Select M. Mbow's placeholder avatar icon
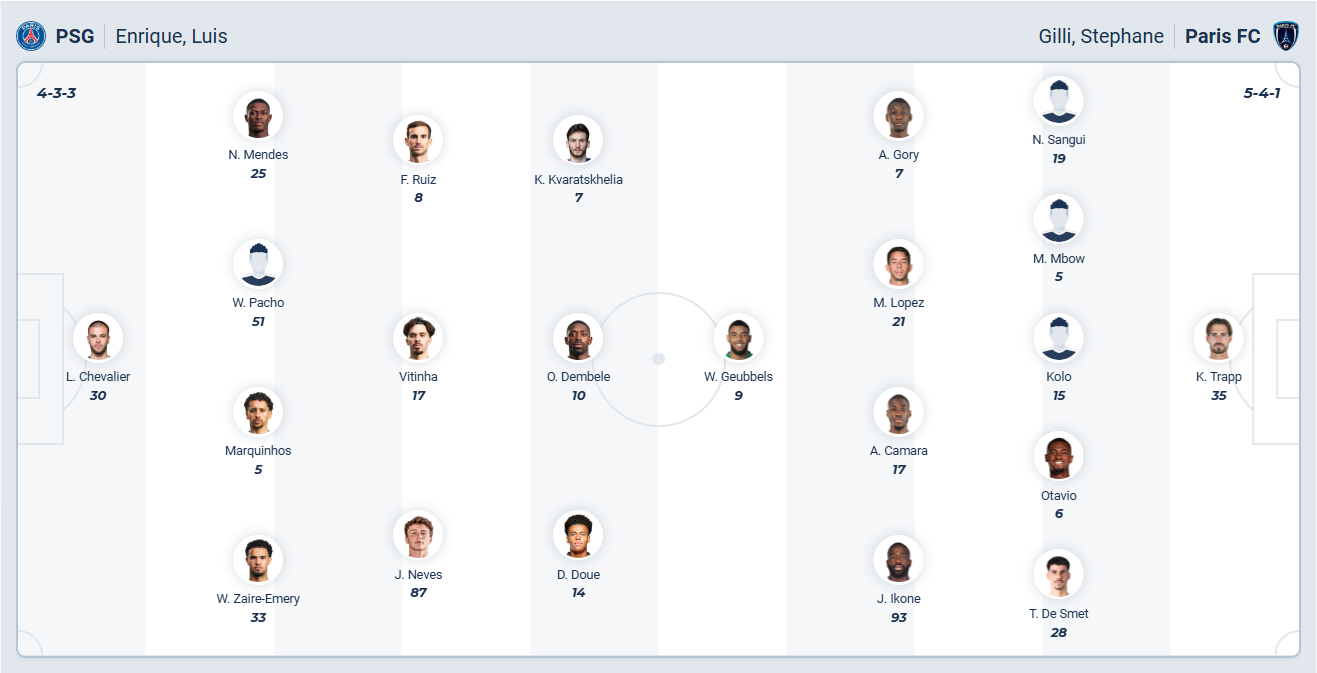Screen dimensions: 1317x673 (1058, 220)
